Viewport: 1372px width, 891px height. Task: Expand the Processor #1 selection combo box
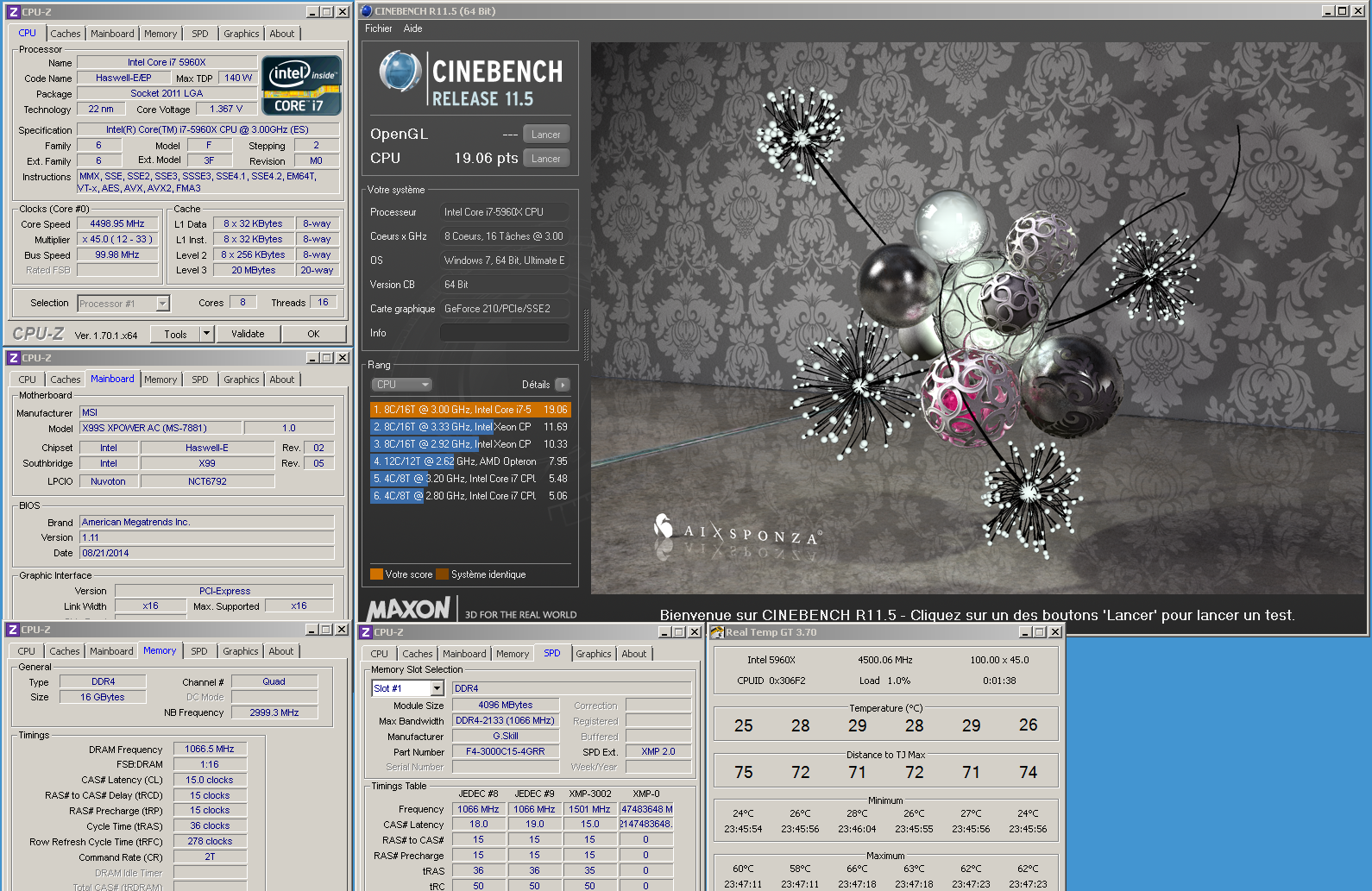click(x=162, y=304)
